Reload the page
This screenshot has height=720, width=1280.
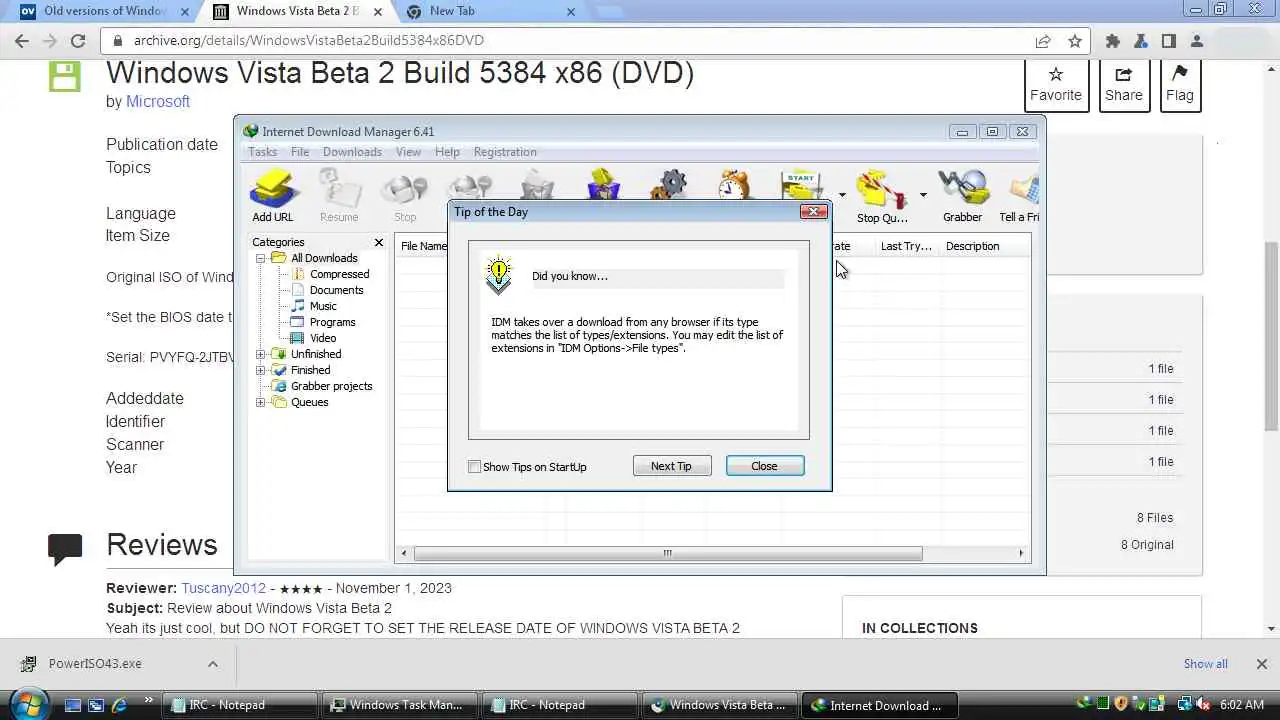click(x=78, y=41)
